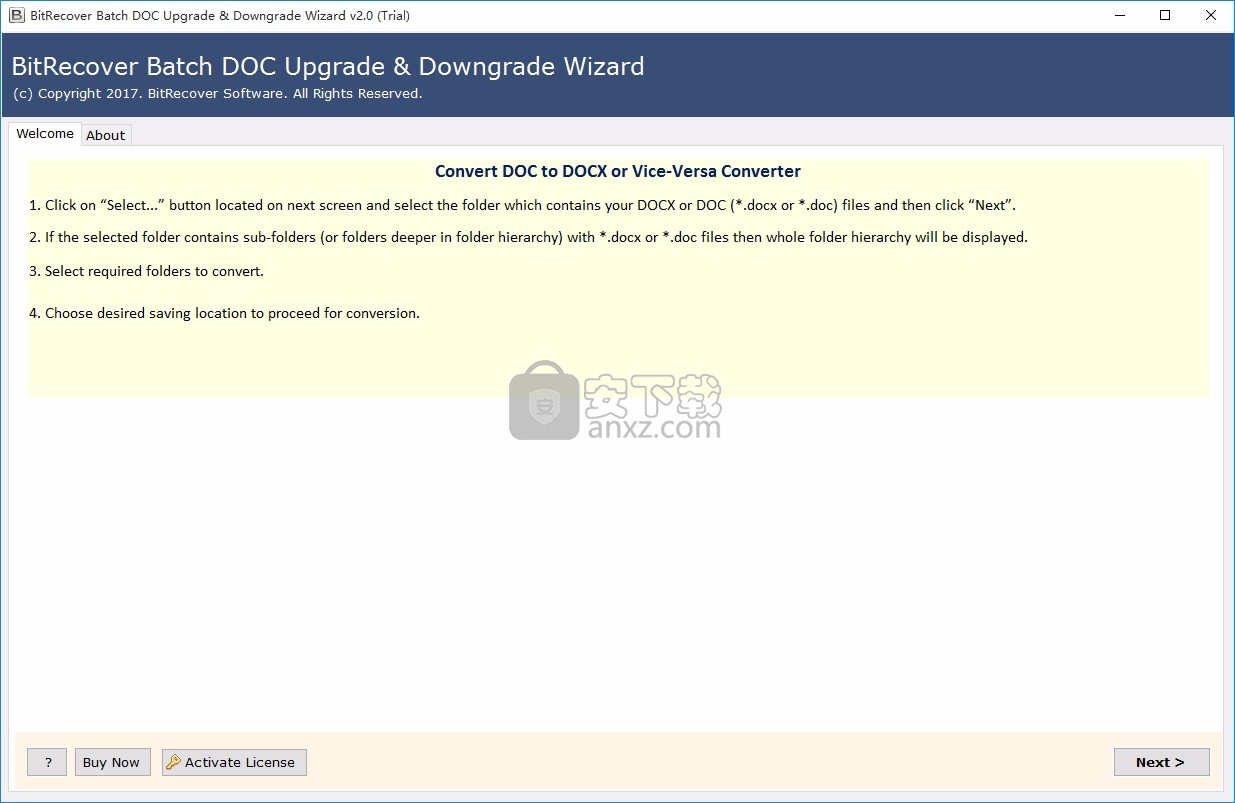1235x803 pixels.
Task: Maximize the wizard window
Action: click(1165, 15)
